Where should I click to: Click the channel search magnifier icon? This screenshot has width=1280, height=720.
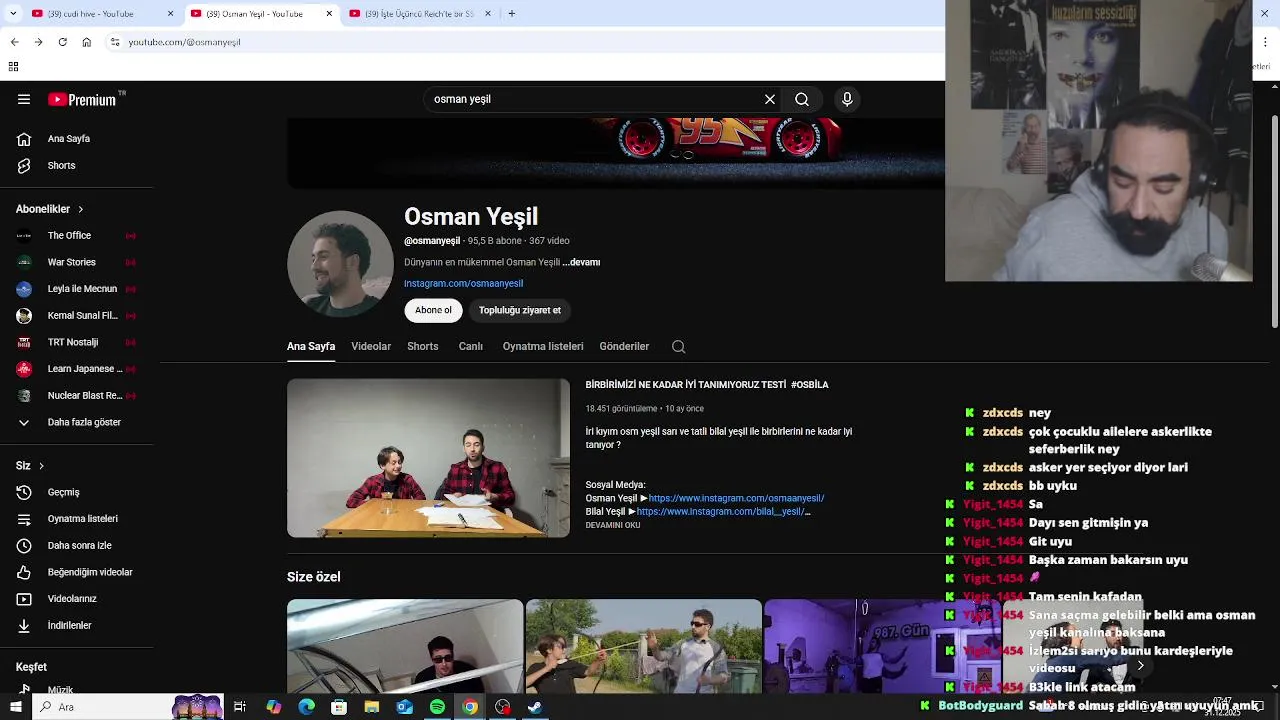click(679, 346)
